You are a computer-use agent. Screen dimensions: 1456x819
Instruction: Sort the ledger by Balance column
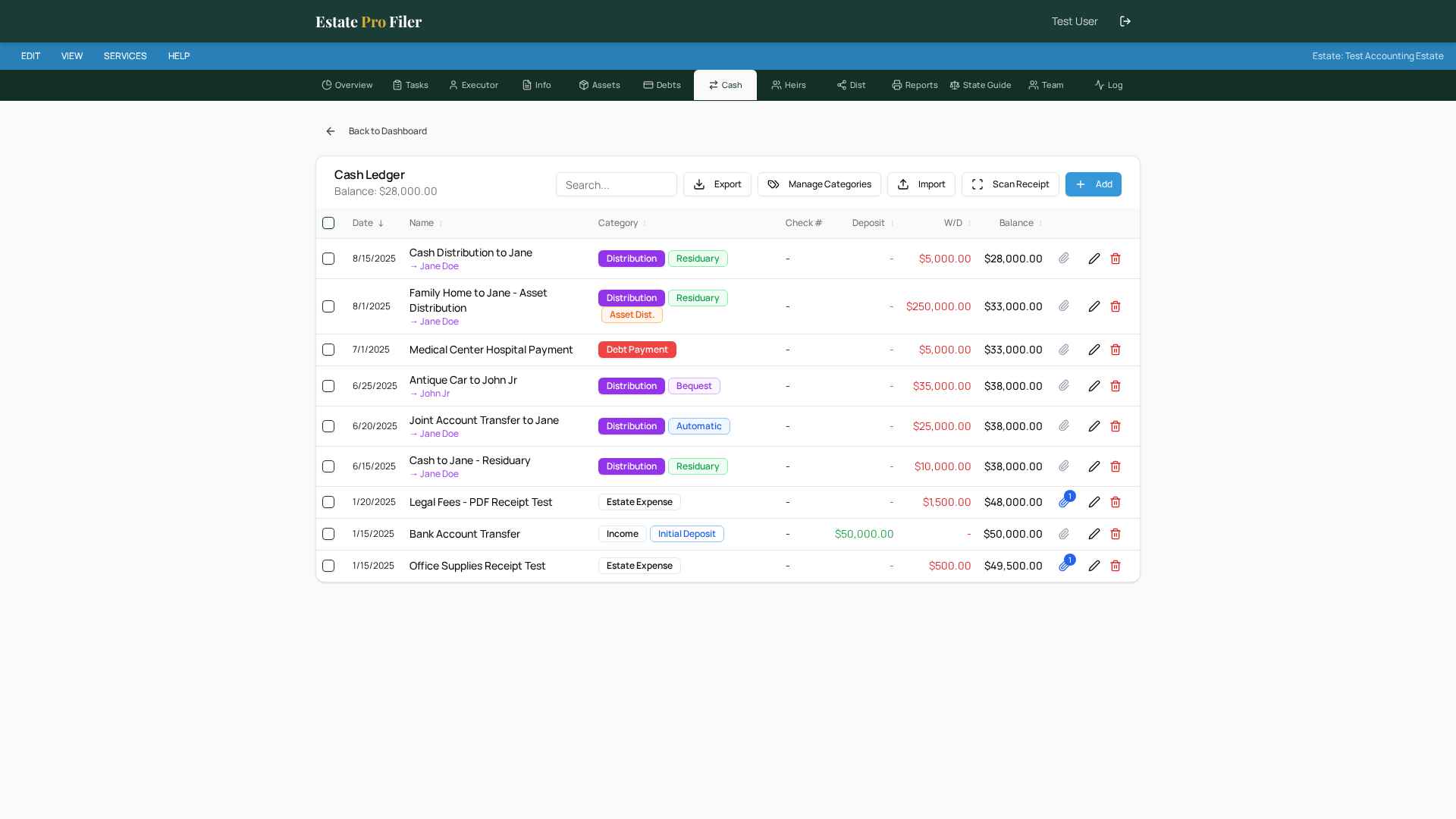pyautogui.click(x=1021, y=223)
